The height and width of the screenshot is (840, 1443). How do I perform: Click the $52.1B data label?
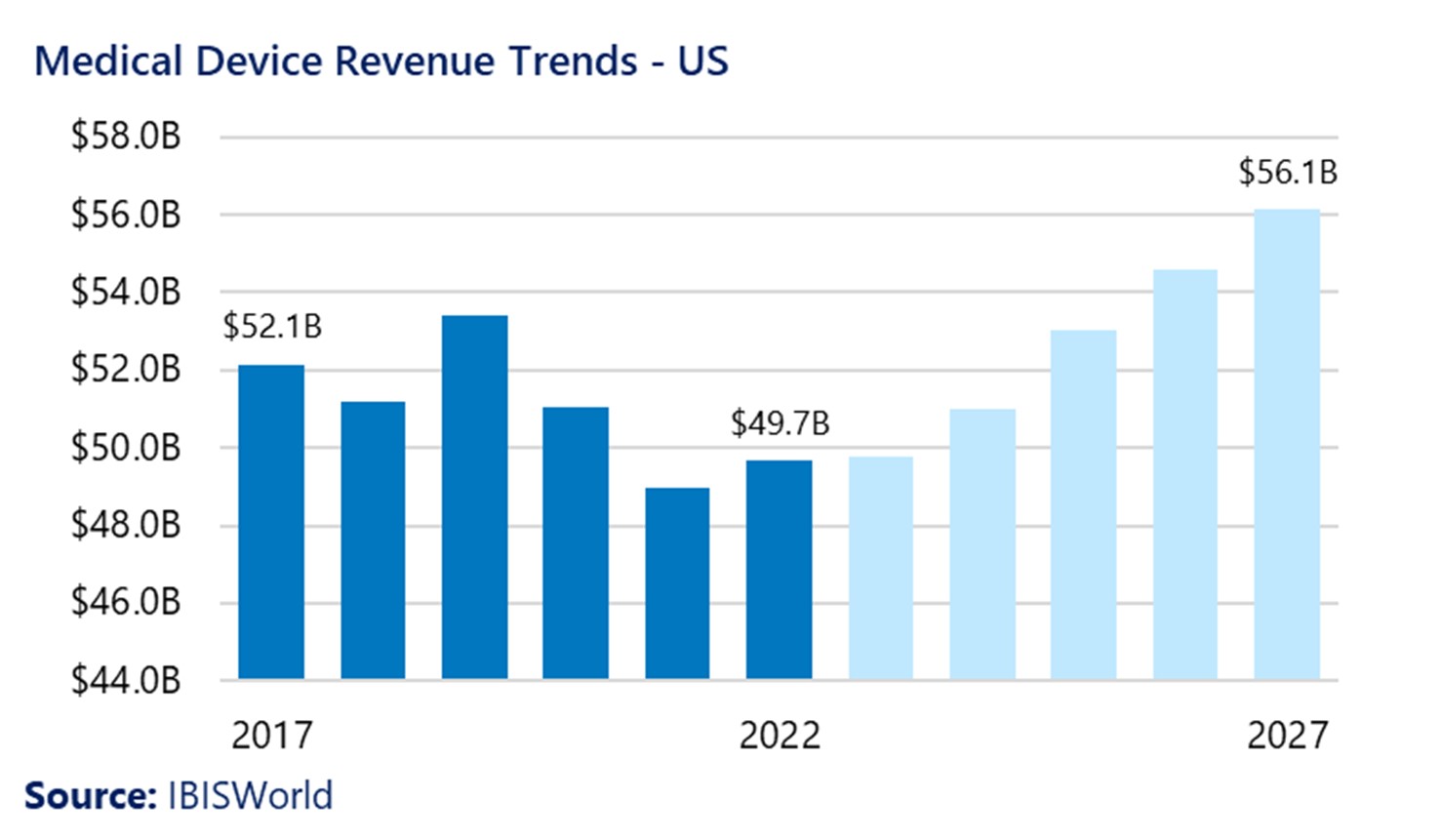click(274, 328)
